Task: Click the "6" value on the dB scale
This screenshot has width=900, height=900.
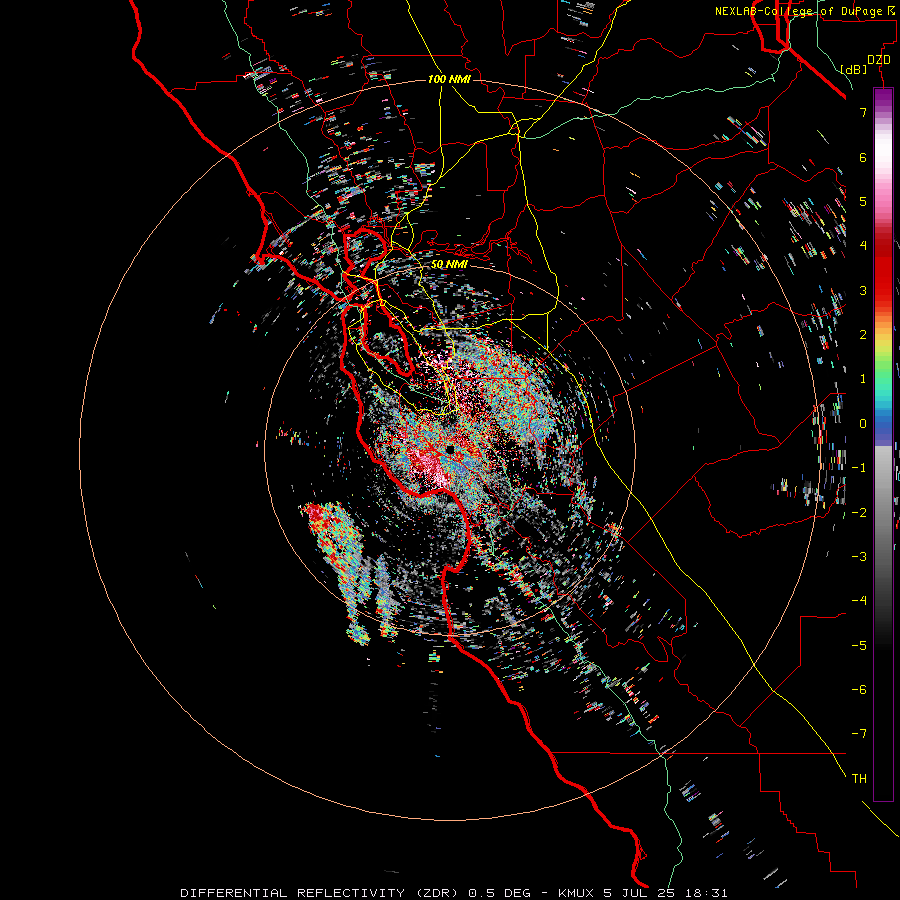Action: click(863, 157)
